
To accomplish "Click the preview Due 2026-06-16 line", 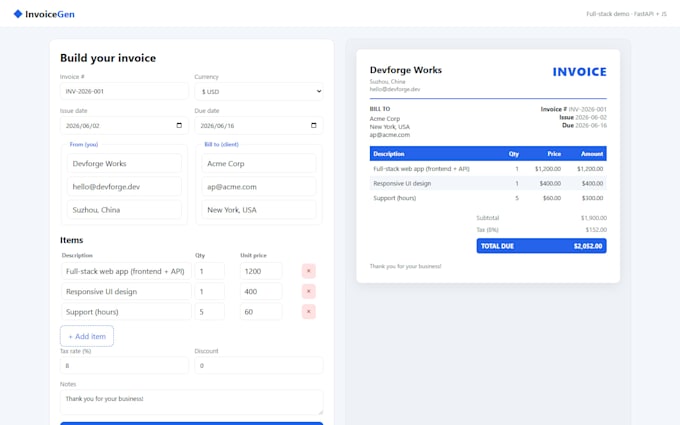I will point(584,125).
